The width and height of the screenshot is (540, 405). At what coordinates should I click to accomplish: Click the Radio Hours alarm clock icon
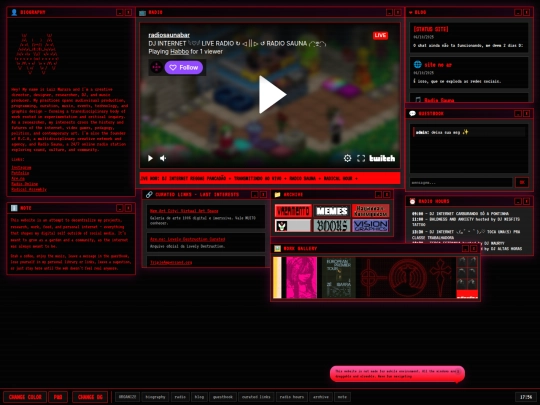pos(412,201)
